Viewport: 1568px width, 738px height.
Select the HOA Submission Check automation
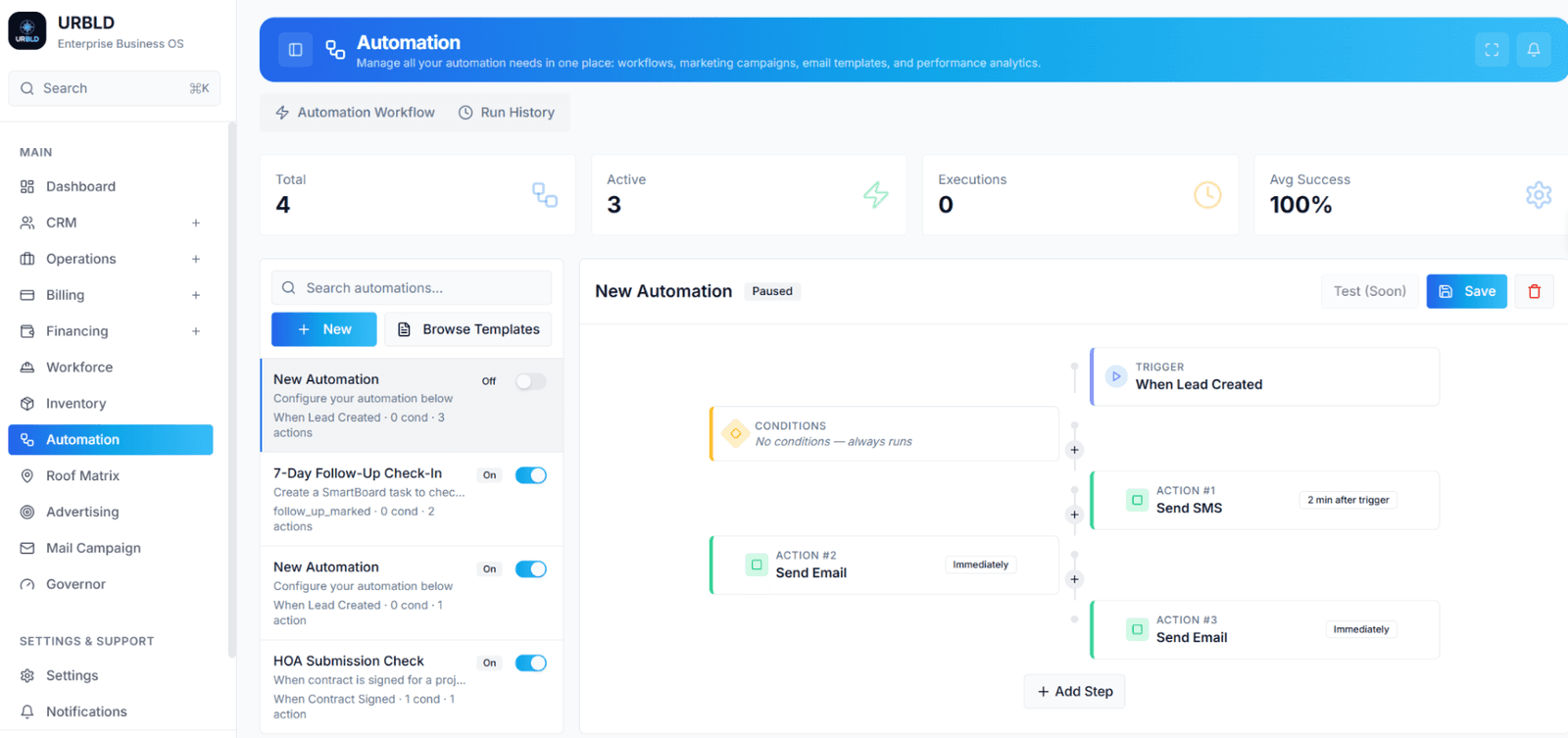click(x=412, y=687)
